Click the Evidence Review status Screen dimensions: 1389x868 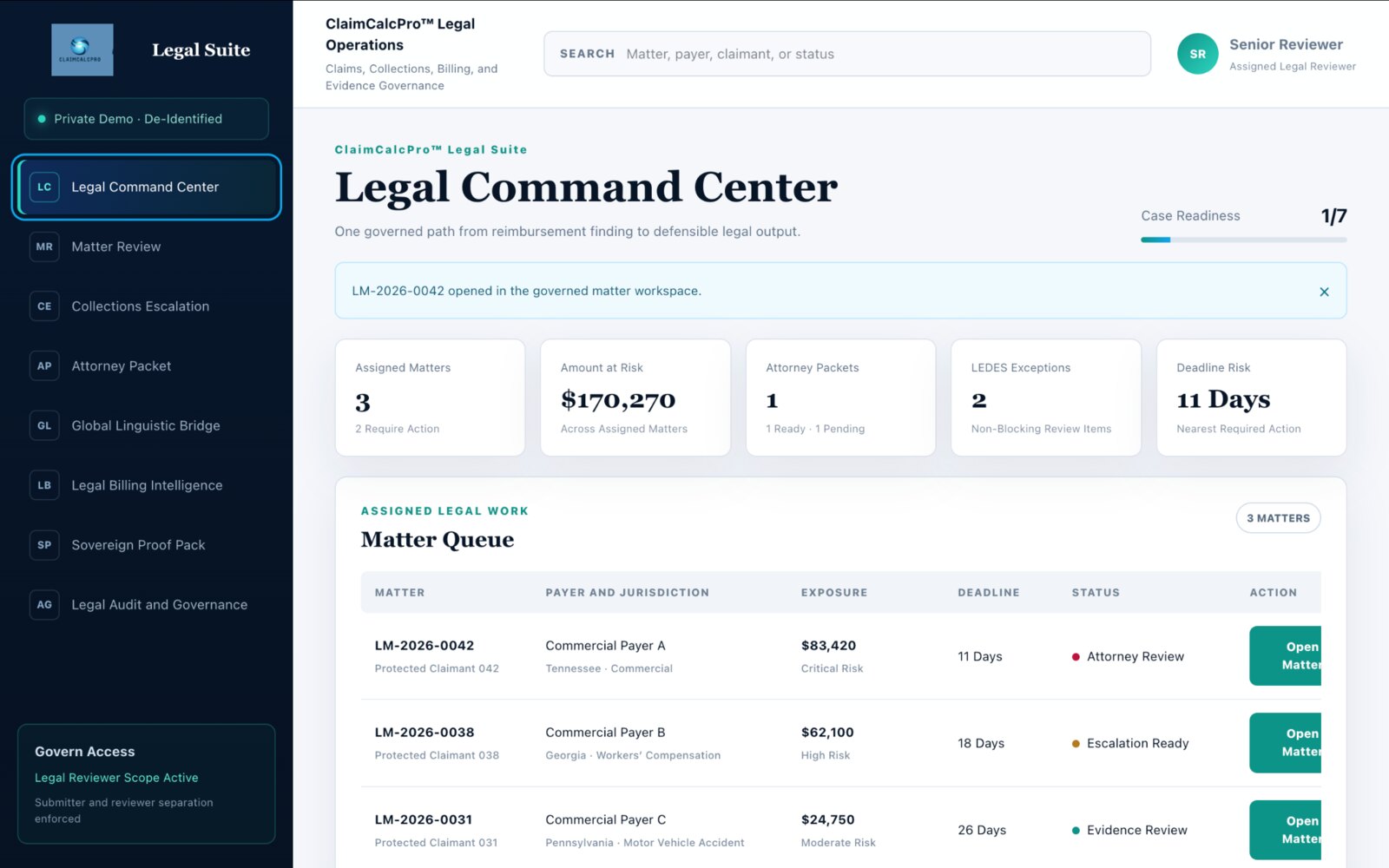(x=1129, y=830)
